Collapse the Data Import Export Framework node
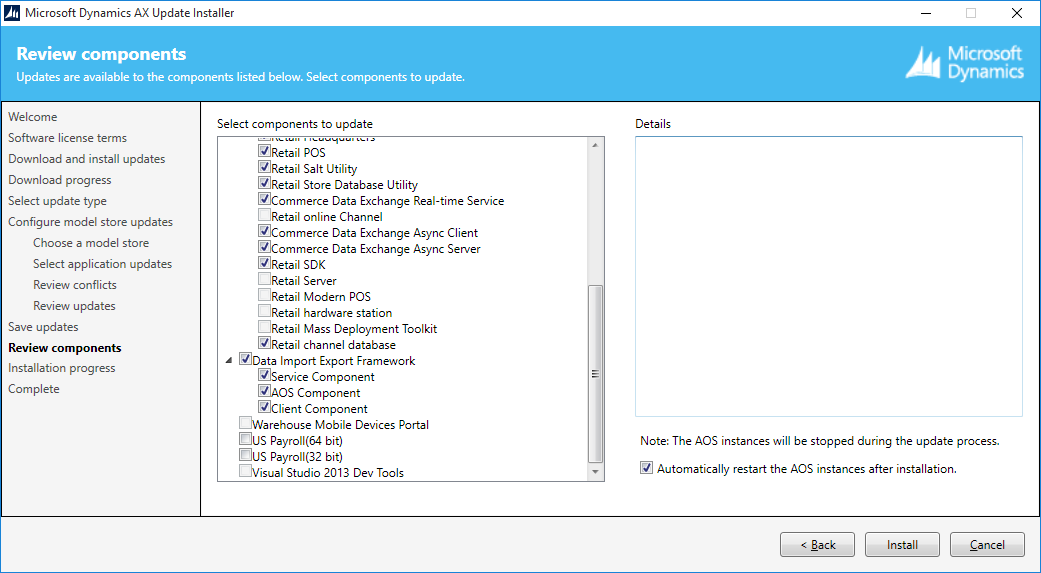The image size is (1041, 573). pos(229,361)
